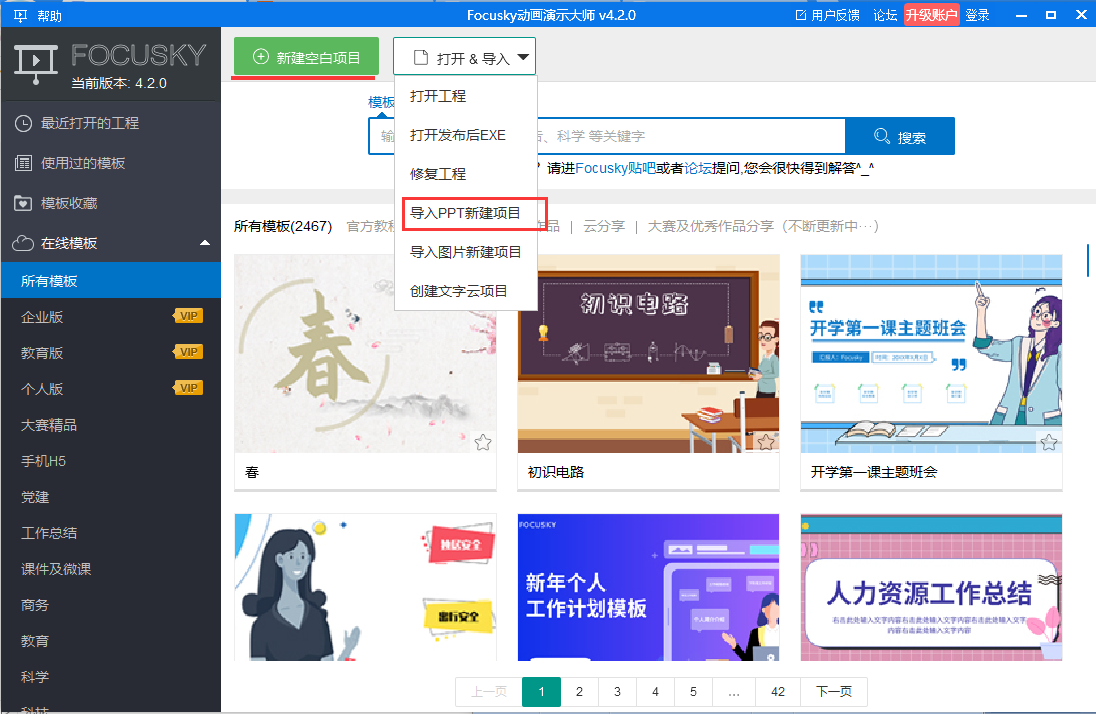Click the 新建空白项目 button
Image resolution: width=1096 pixels, height=714 pixels.
(304, 56)
